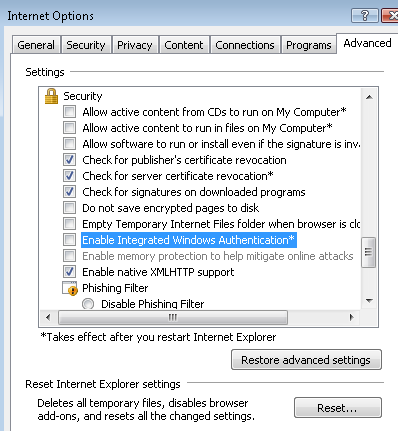
Task: Uncheck Enable native XMLHTTP support
Action: coord(70,272)
